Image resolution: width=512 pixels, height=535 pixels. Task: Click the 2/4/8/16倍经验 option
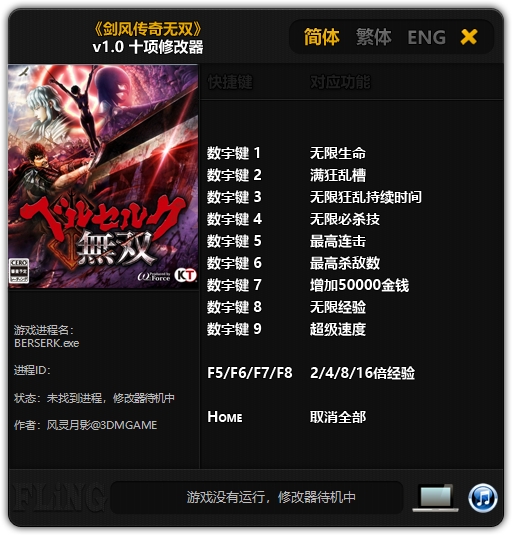click(x=362, y=373)
